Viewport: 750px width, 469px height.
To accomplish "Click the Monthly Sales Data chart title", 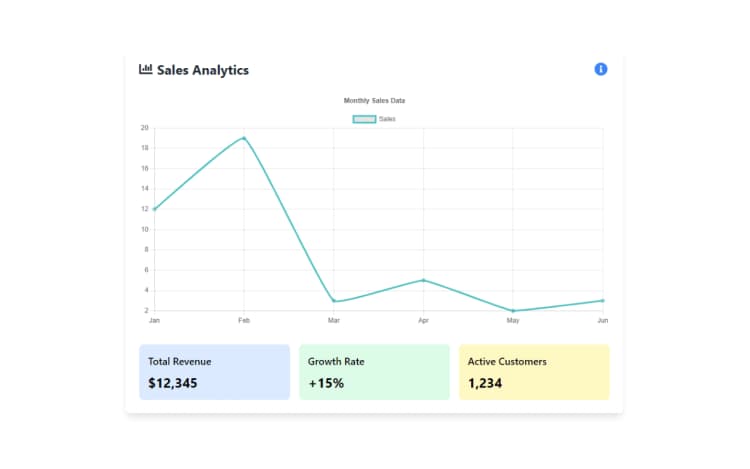I will [374, 100].
